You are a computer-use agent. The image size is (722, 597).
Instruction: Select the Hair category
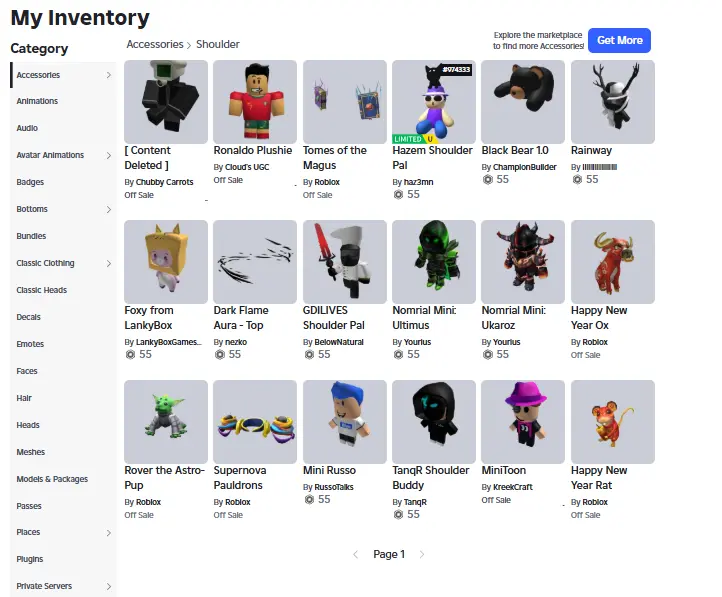pos(24,398)
